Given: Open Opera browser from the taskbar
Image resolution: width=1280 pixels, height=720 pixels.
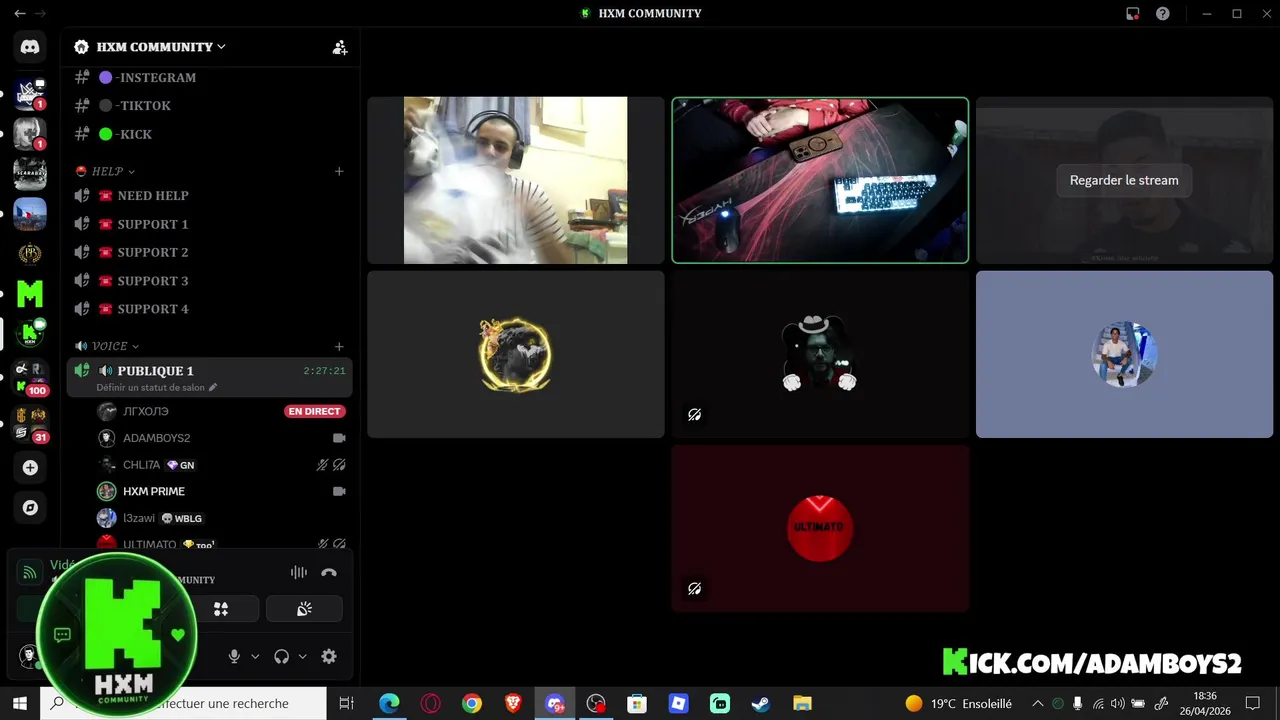Looking at the screenshot, I should point(430,703).
